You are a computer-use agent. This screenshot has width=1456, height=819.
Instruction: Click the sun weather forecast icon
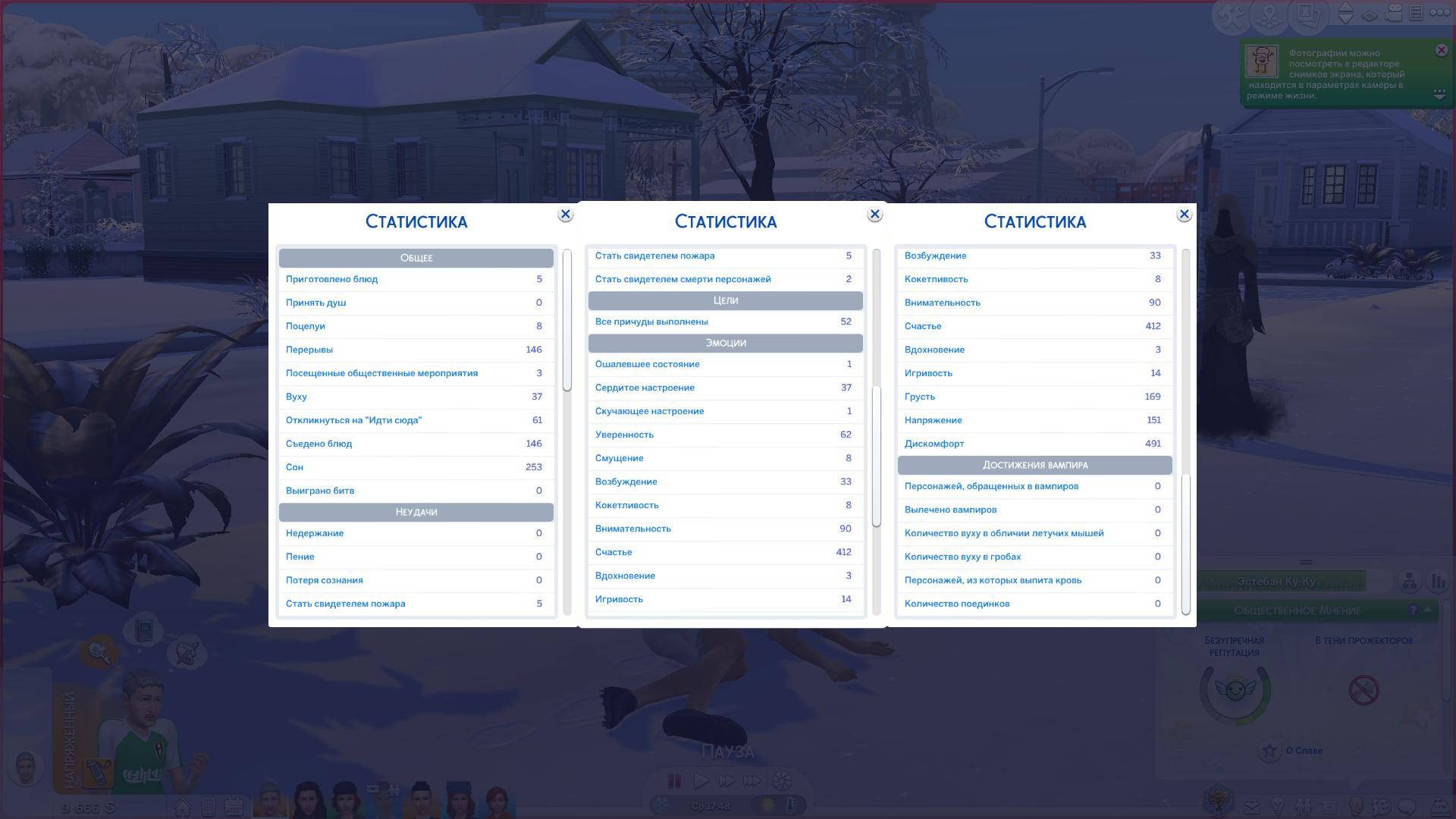pyautogui.click(x=767, y=805)
